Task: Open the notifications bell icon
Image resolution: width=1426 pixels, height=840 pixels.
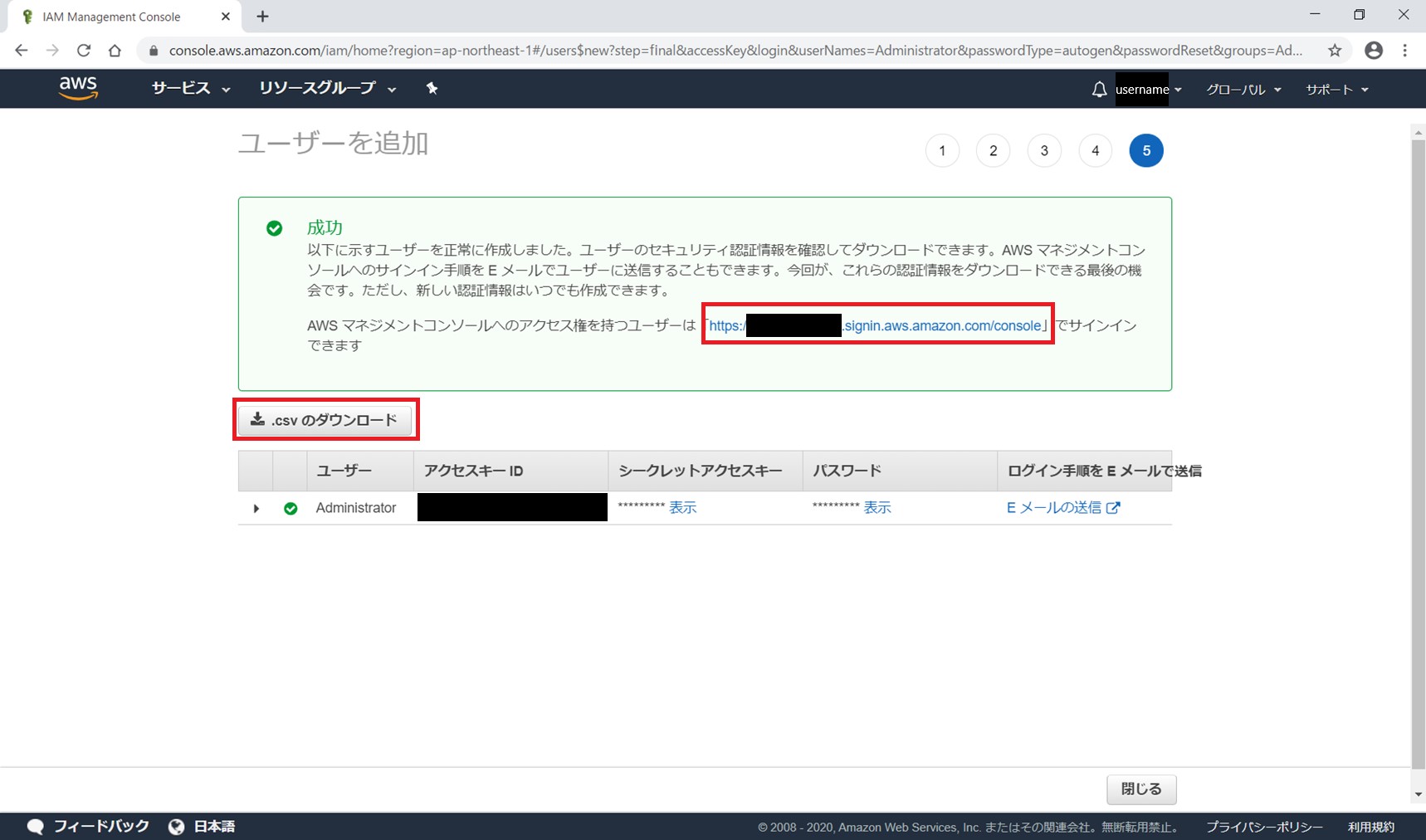Action: (1099, 89)
